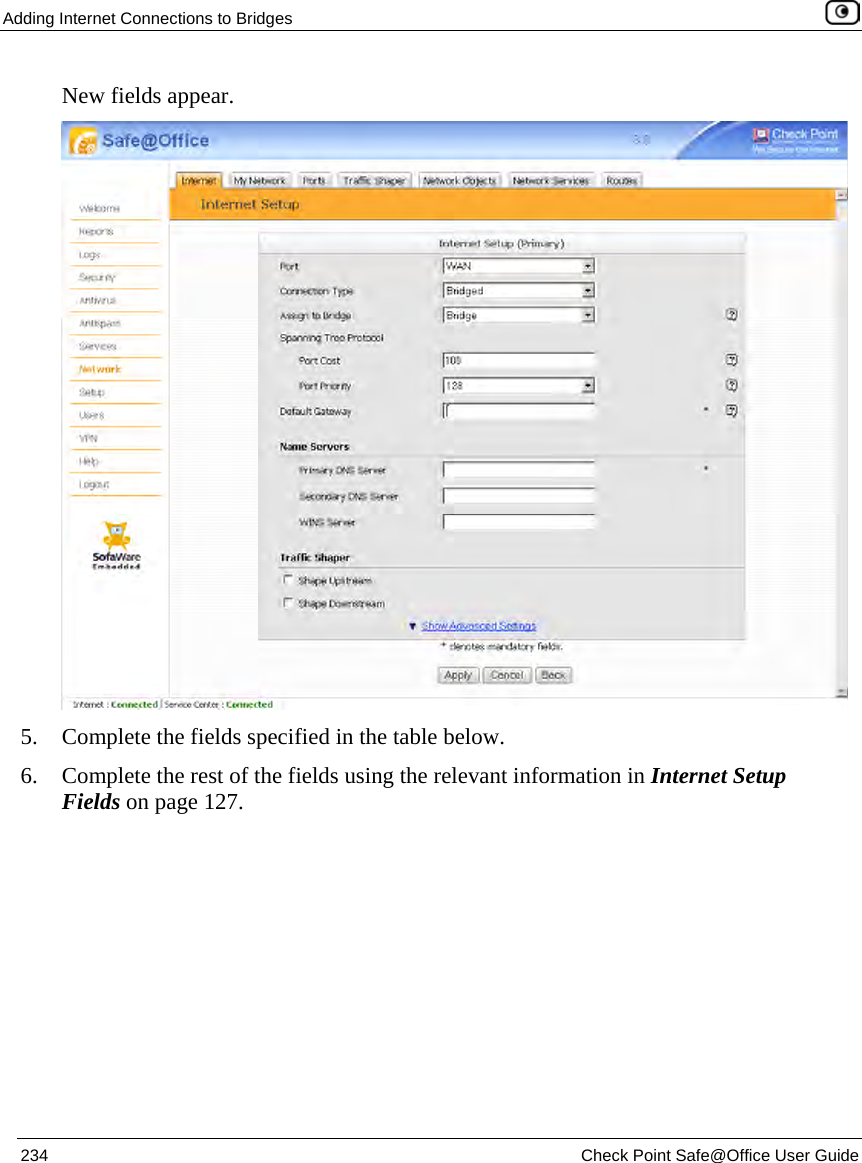The height and width of the screenshot is (1163, 862).
Task: Open Antivirus in the sidebar menu
Action: (x=98, y=300)
